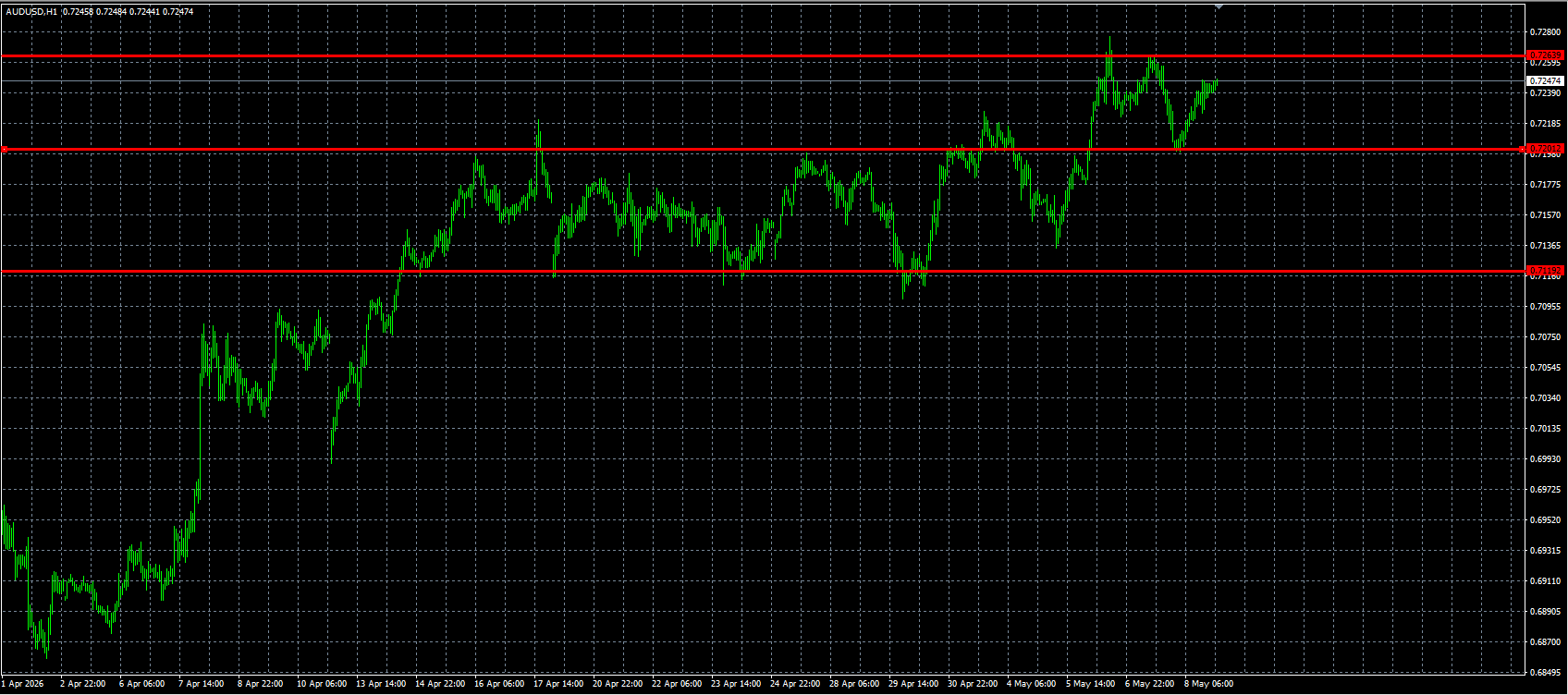Click the 8 May 06:00 time label
This screenshot has height=695, width=1568.
pos(1208,684)
